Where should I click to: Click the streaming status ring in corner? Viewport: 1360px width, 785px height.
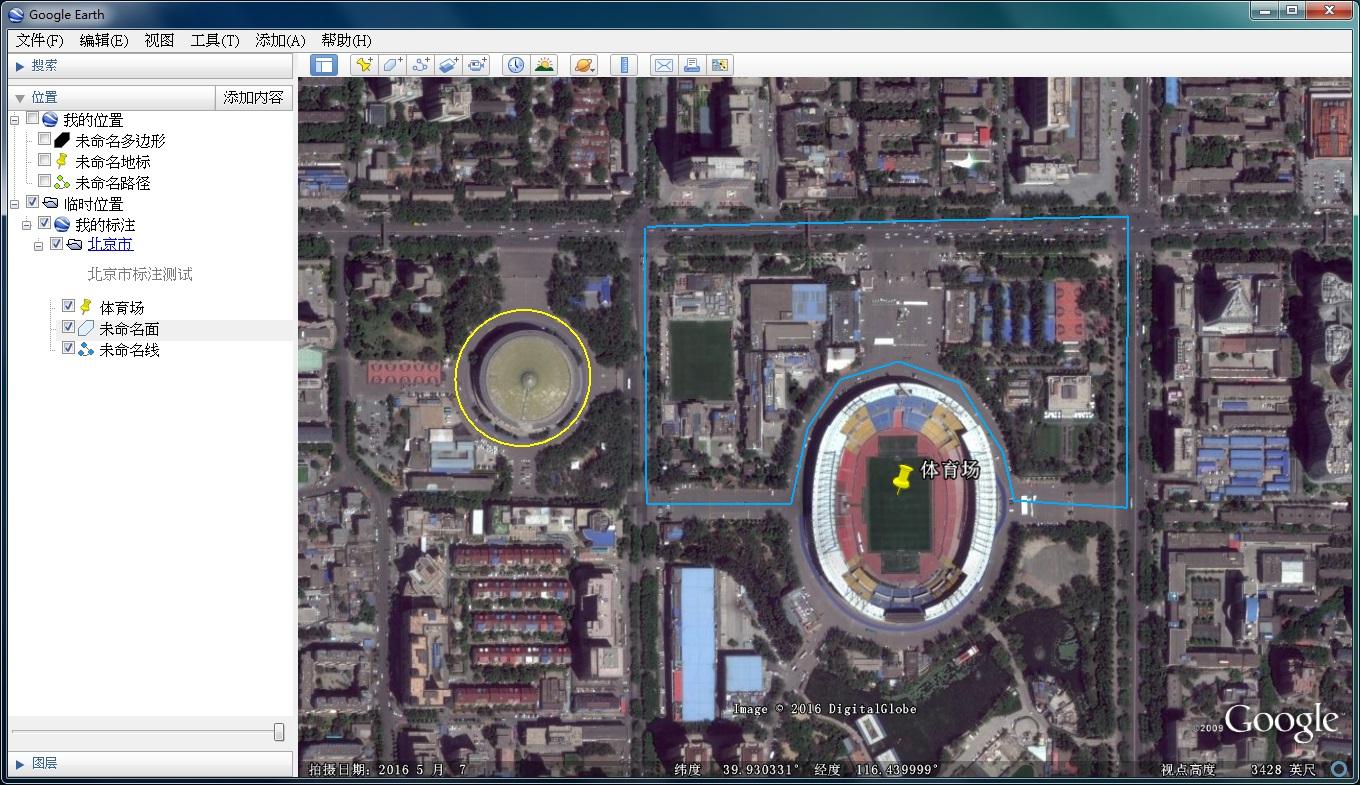tap(1340, 769)
